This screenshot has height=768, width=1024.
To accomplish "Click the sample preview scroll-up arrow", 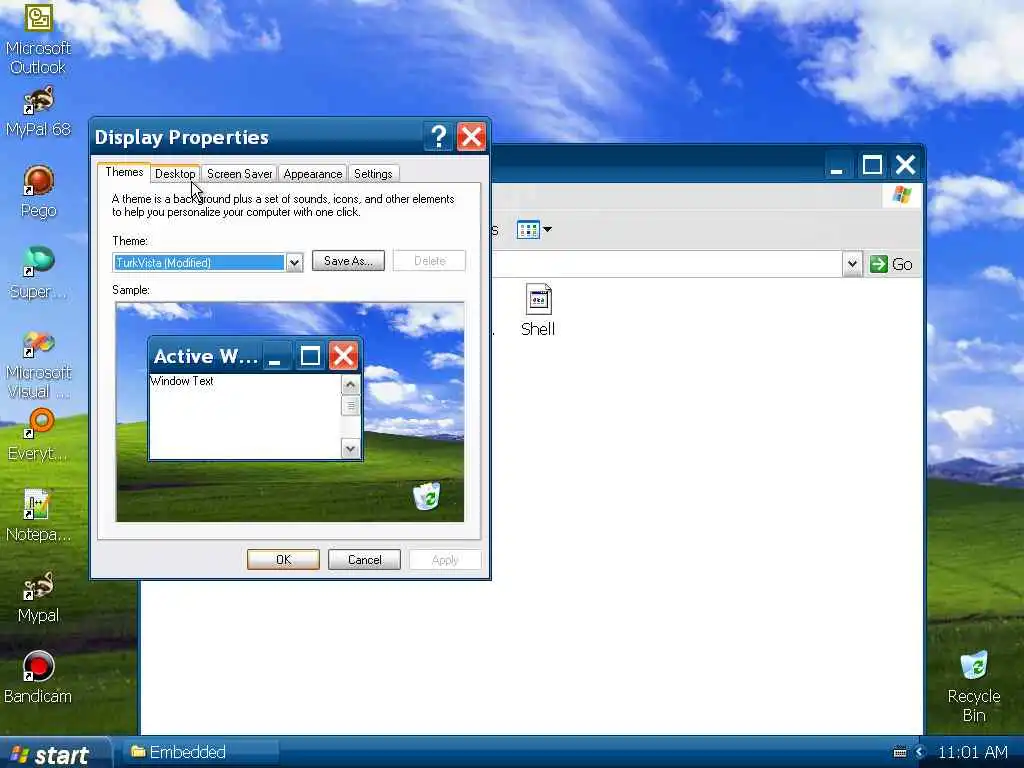I will (350, 384).
